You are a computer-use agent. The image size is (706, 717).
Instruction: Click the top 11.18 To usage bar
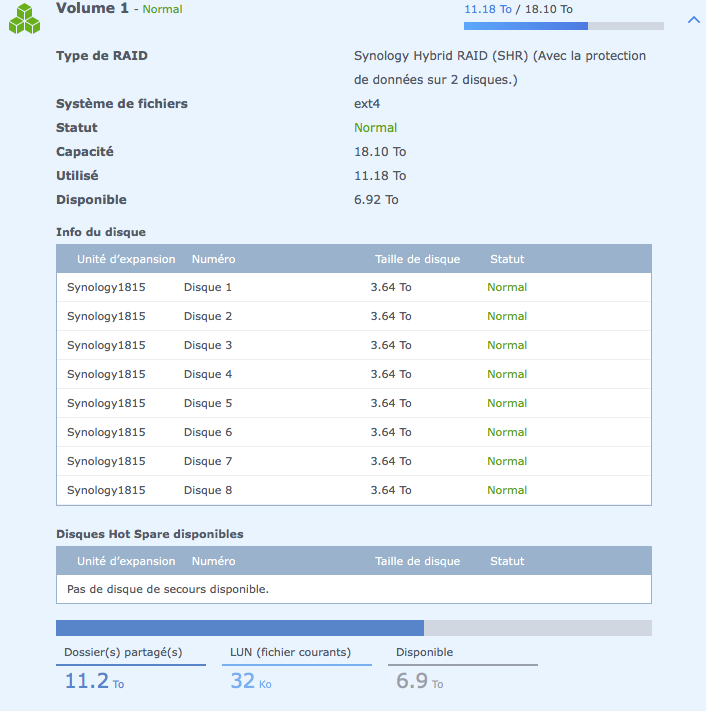(x=563, y=26)
